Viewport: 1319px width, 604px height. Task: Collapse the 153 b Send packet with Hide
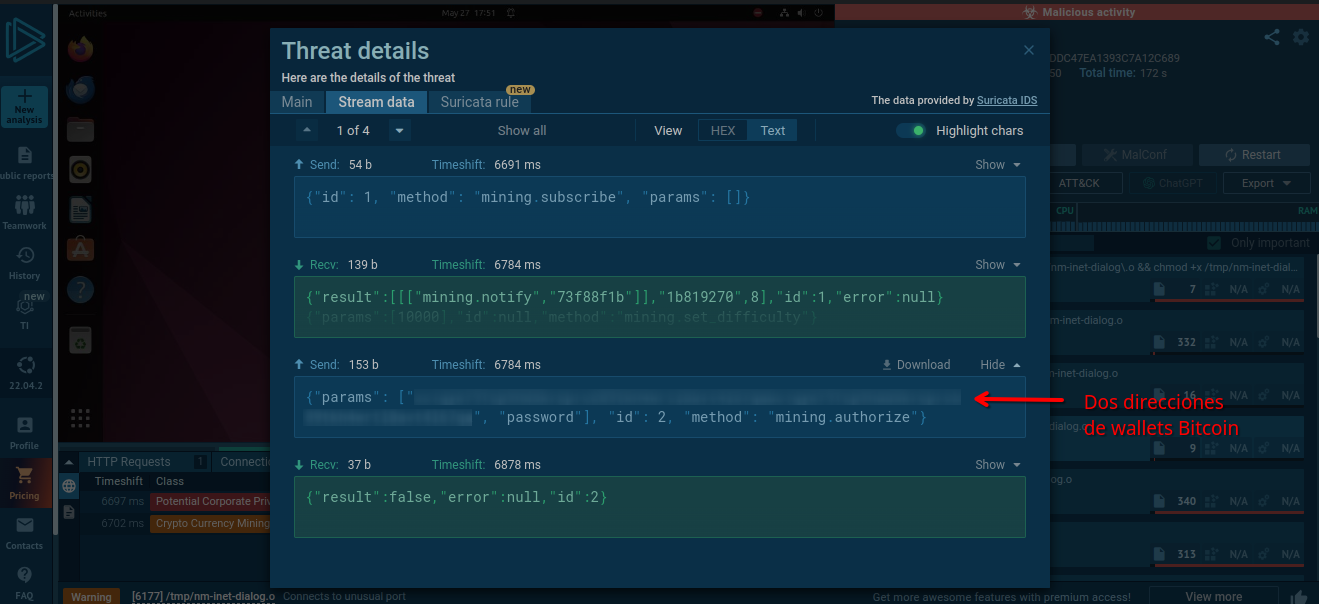coord(1000,365)
